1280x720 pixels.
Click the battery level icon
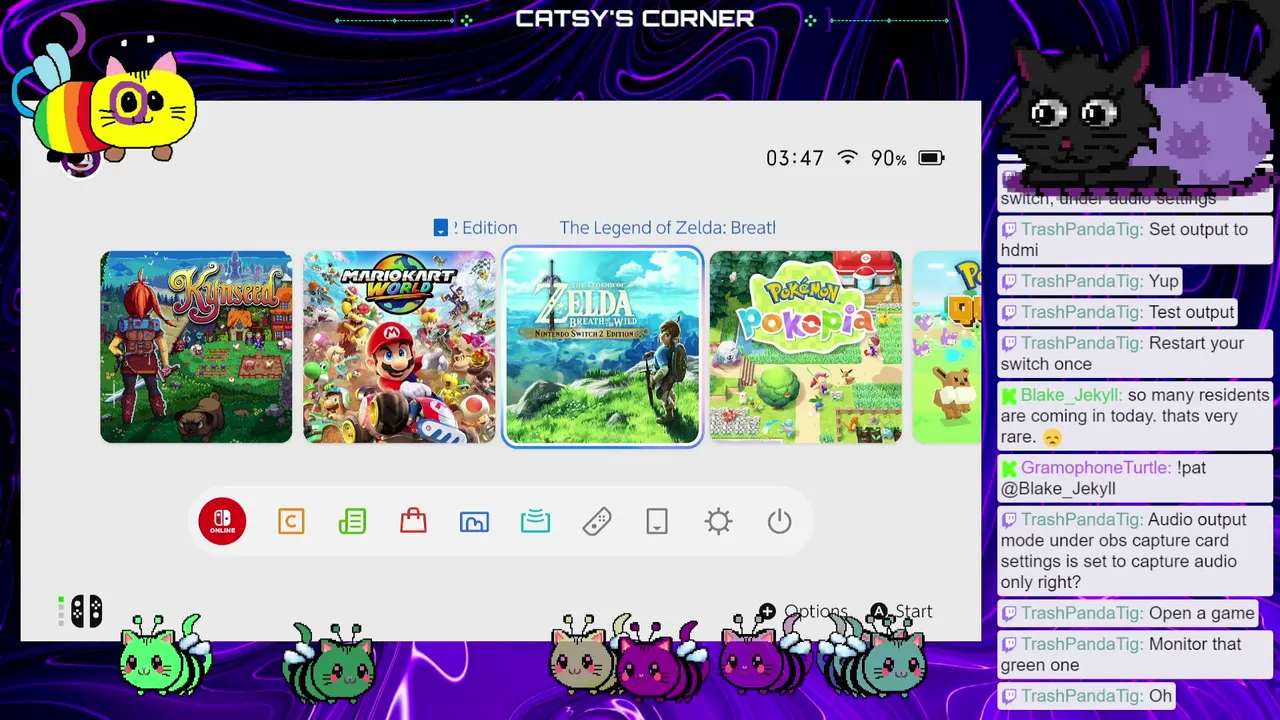[931, 158]
